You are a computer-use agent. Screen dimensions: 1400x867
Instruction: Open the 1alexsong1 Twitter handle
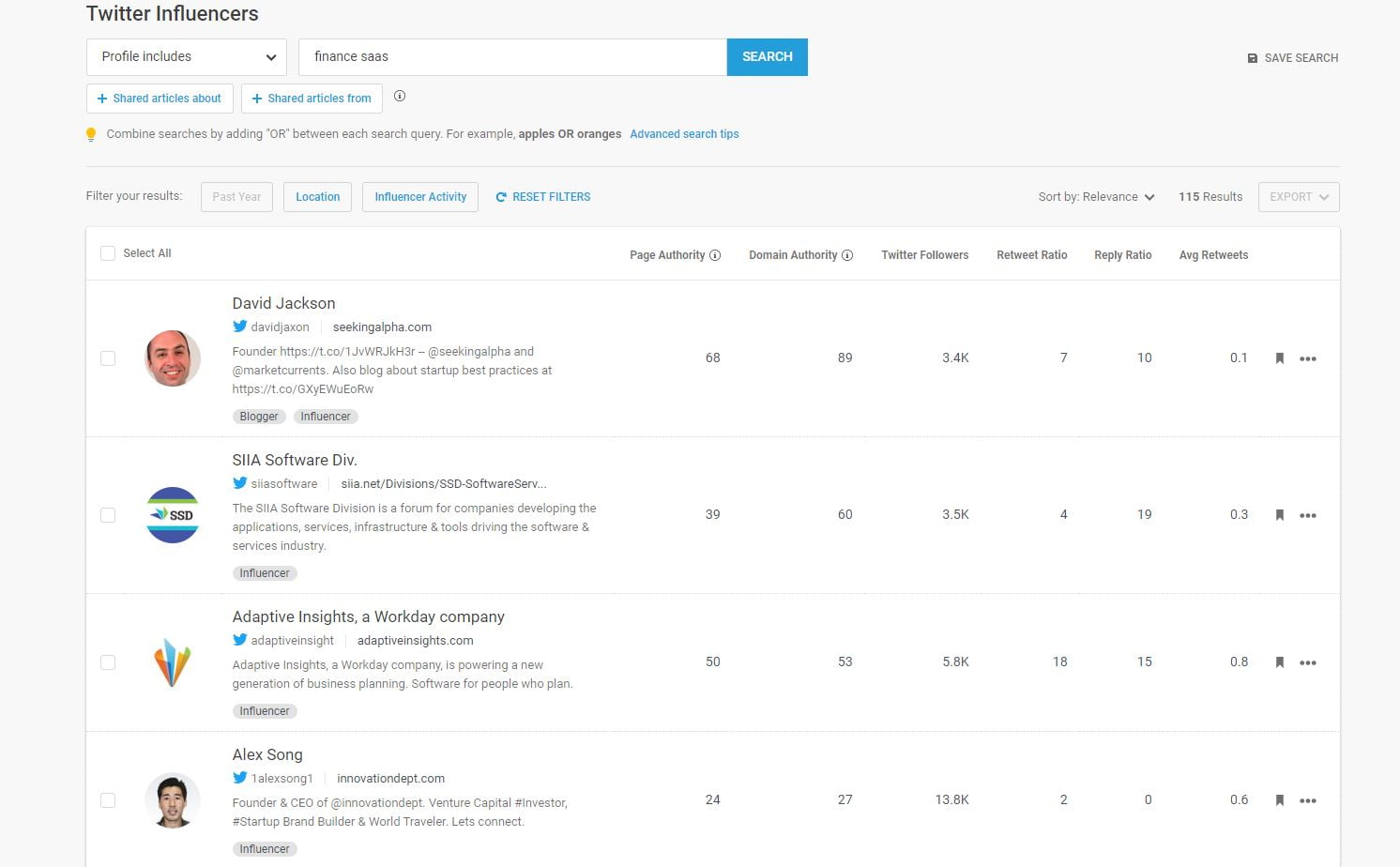pos(282,779)
